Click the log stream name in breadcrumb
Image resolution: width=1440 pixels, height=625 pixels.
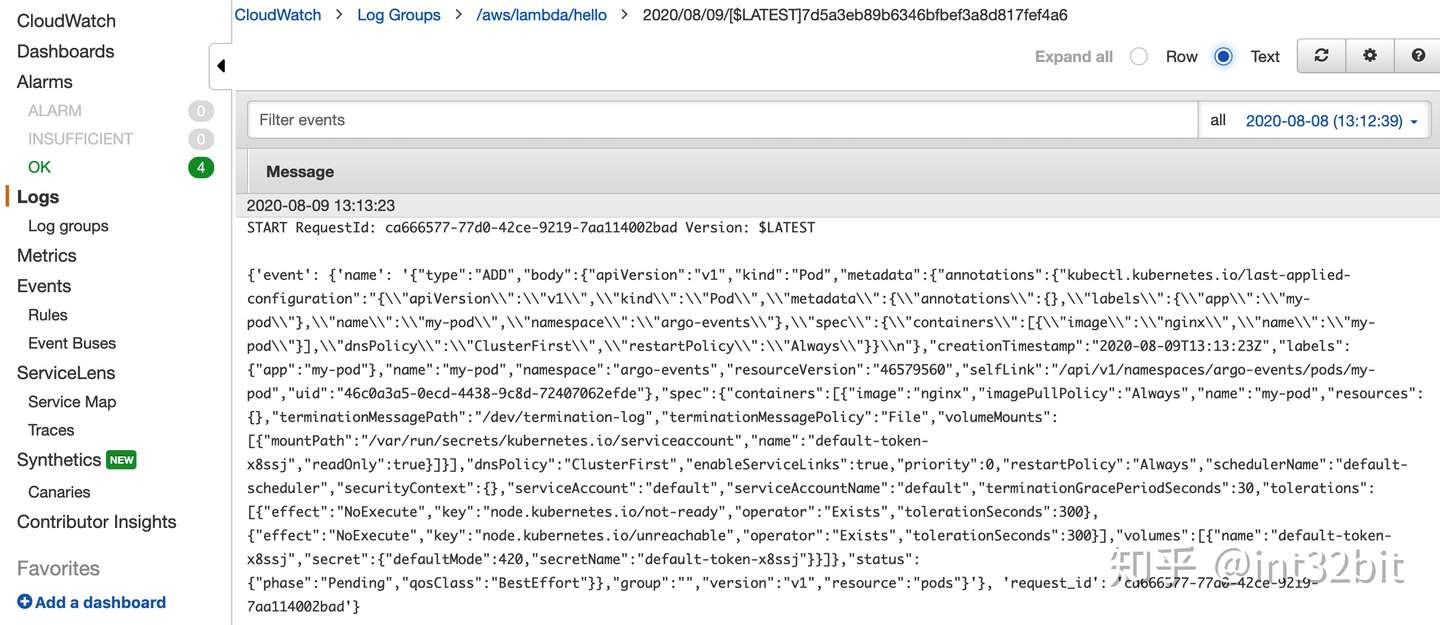point(855,15)
